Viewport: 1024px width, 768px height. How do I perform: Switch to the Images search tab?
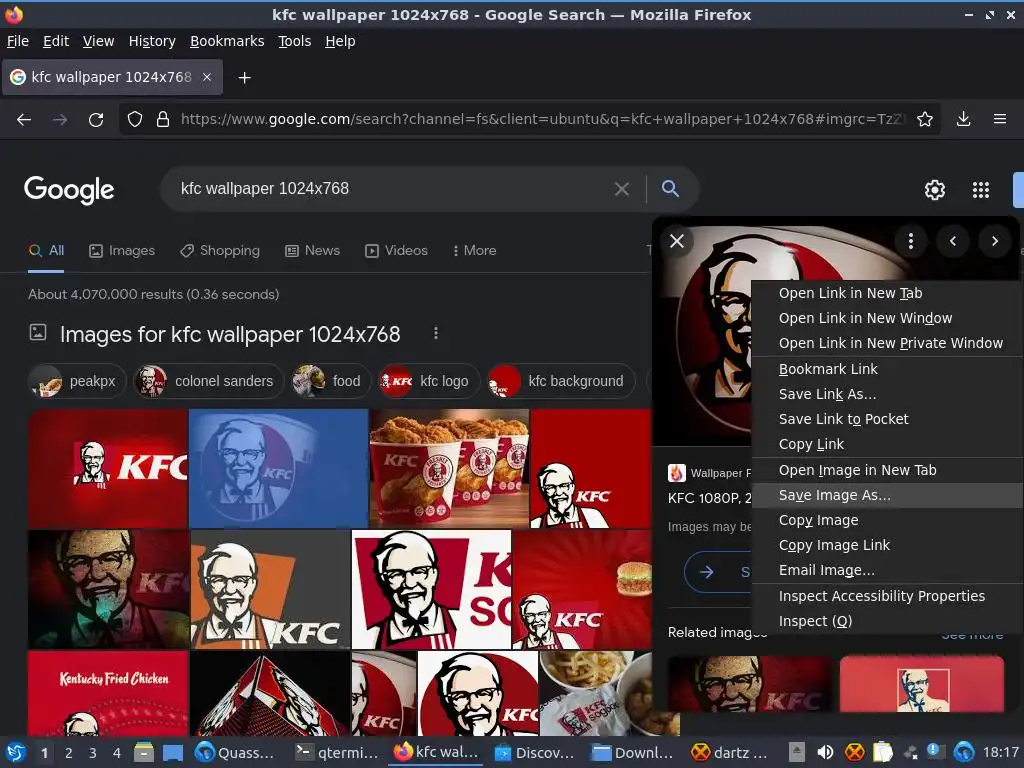click(x=122, y=251)
